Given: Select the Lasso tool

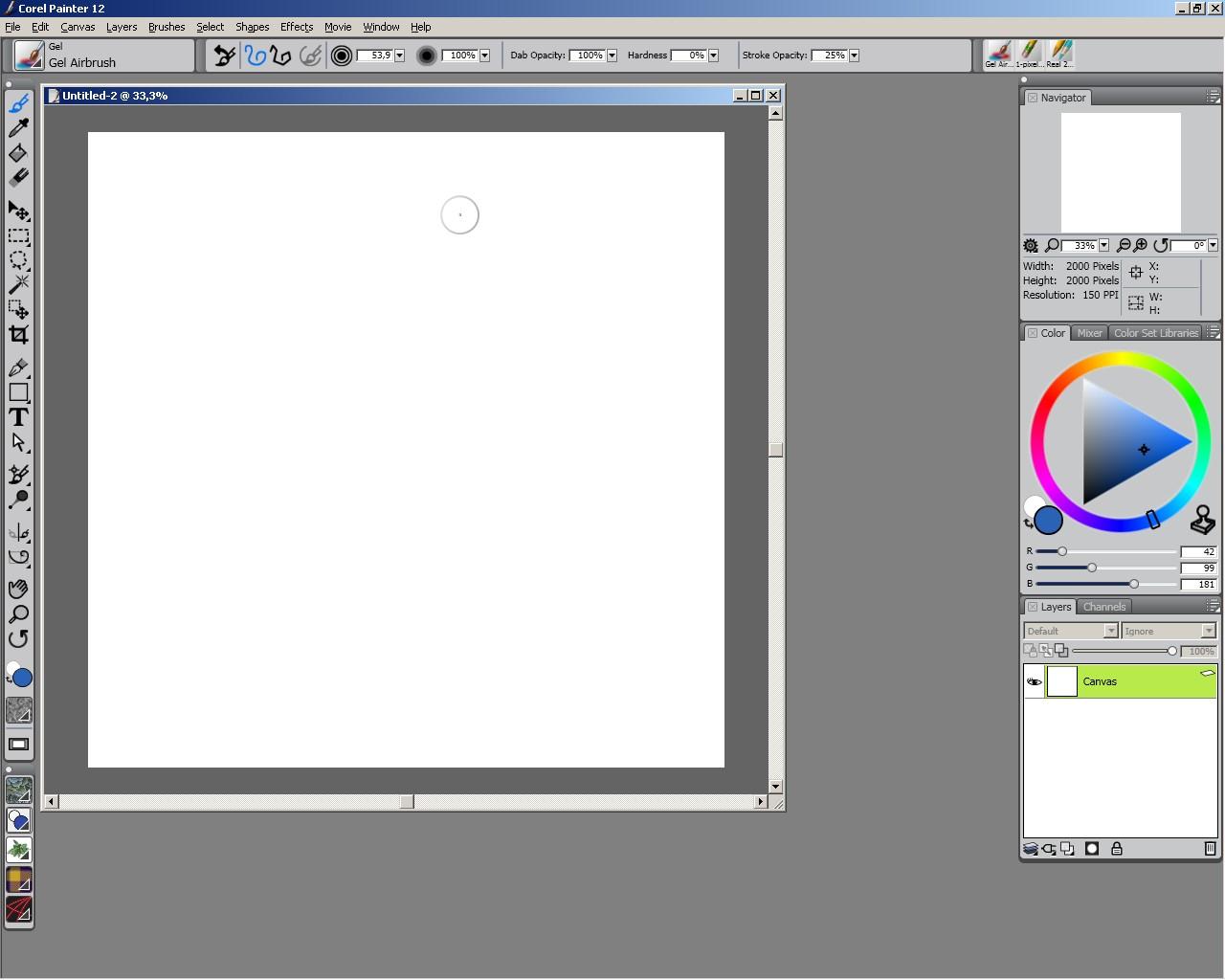Looking at the screenshot, I should [x=18, y=260].
